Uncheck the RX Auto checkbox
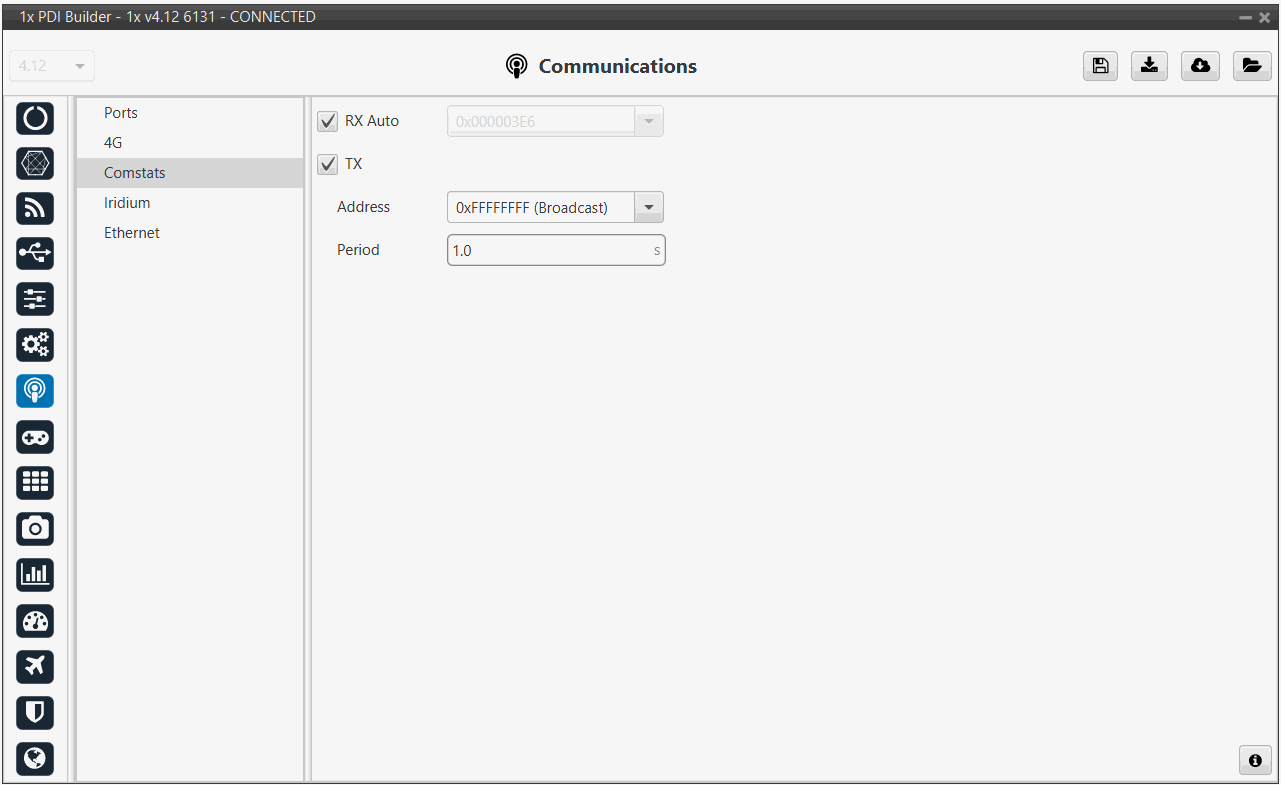Screen dimensions: 1281x785 (327, 122)
